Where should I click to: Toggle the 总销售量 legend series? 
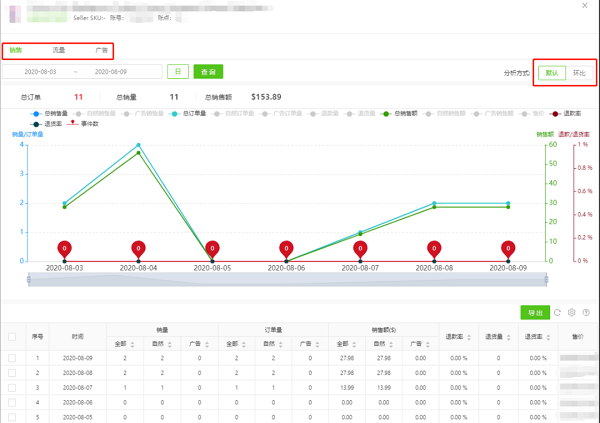50,114
